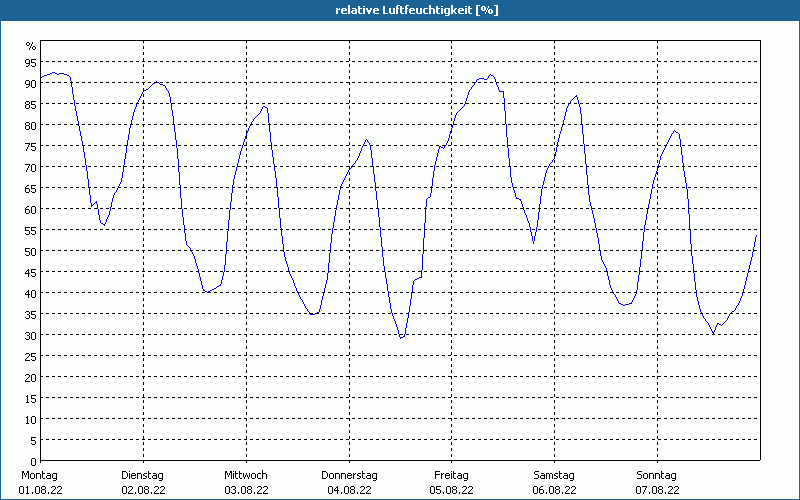The image size is (800, 500).
Task: Select the y-axis value 70
Action: pyautogui.click(x=31, y=167)
